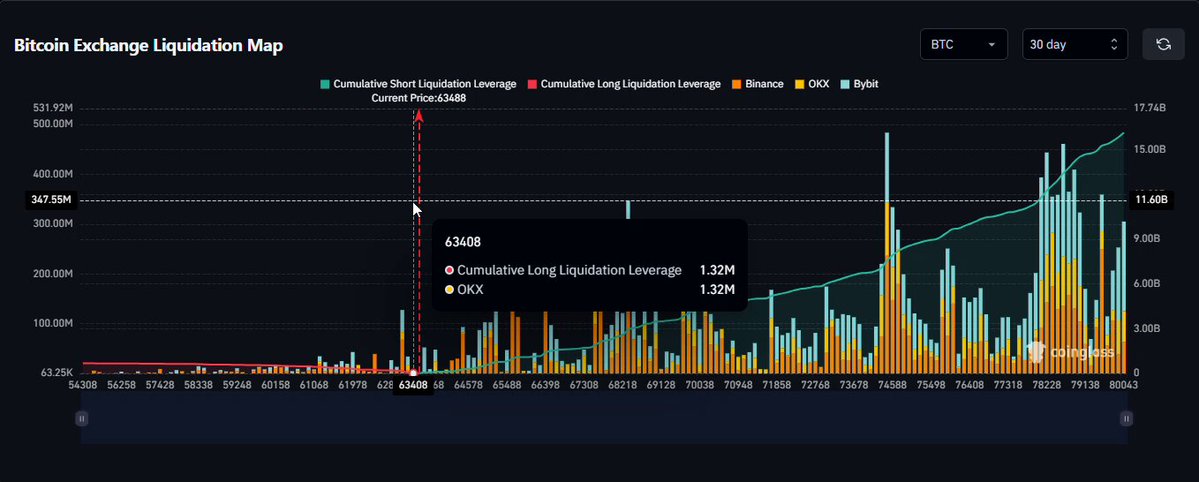Click the right range slider handle

tap(1126, 418)
